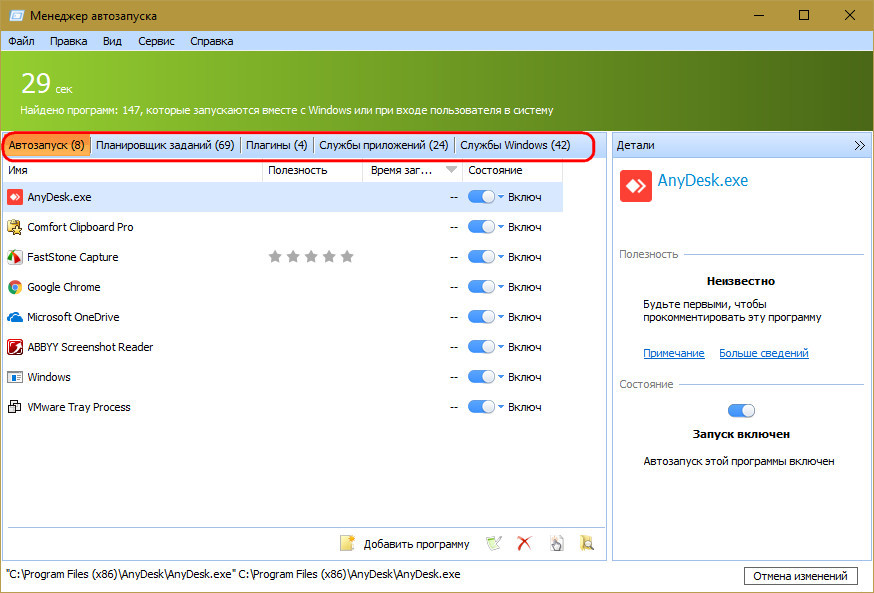Click the Примечание link
The width and height of the screenshot is (874, 593).
click(x=673, y=353)
